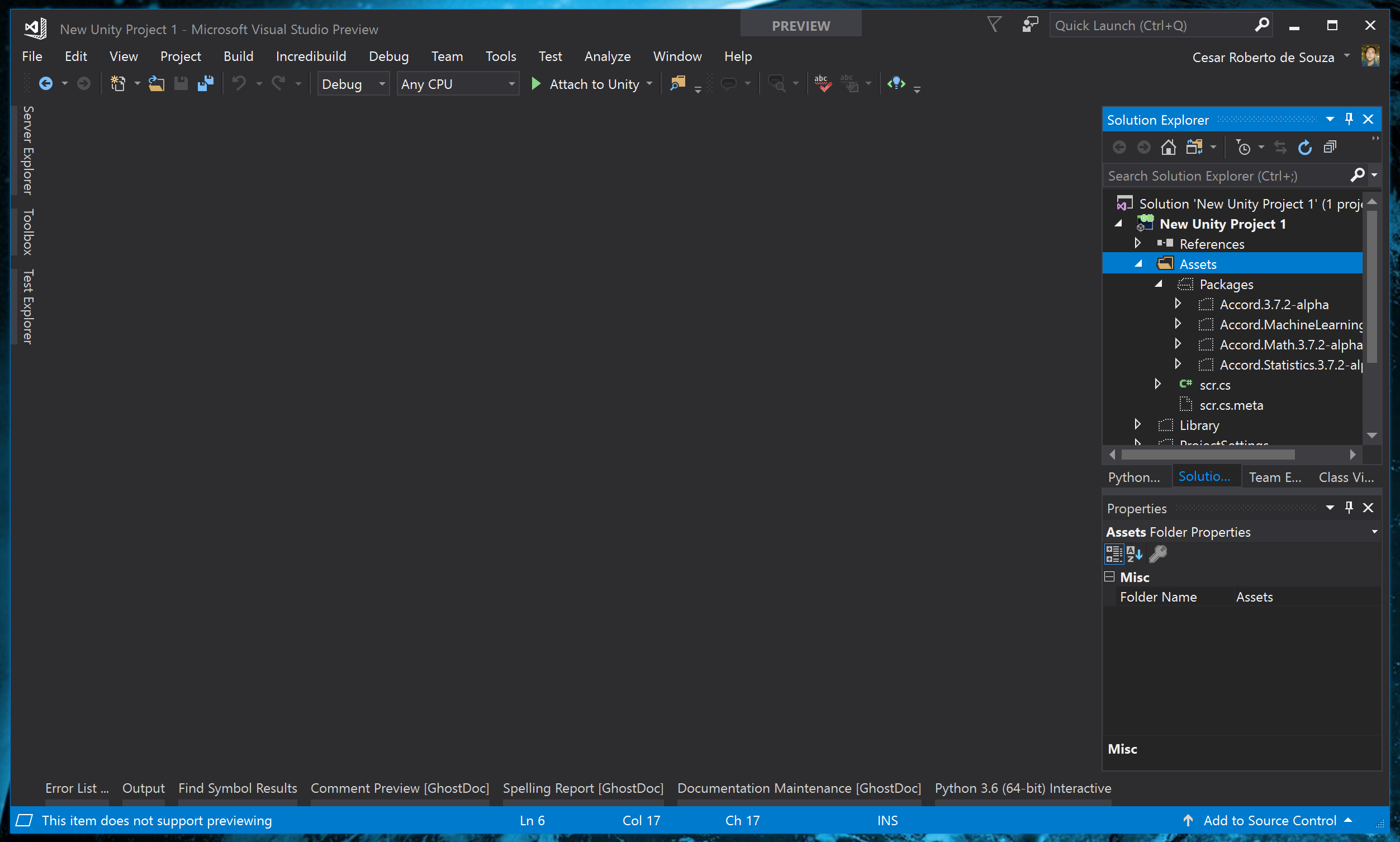The image size is (1400, 842).
Task: Expand the Library folder node
Action: click(1138, 424)
